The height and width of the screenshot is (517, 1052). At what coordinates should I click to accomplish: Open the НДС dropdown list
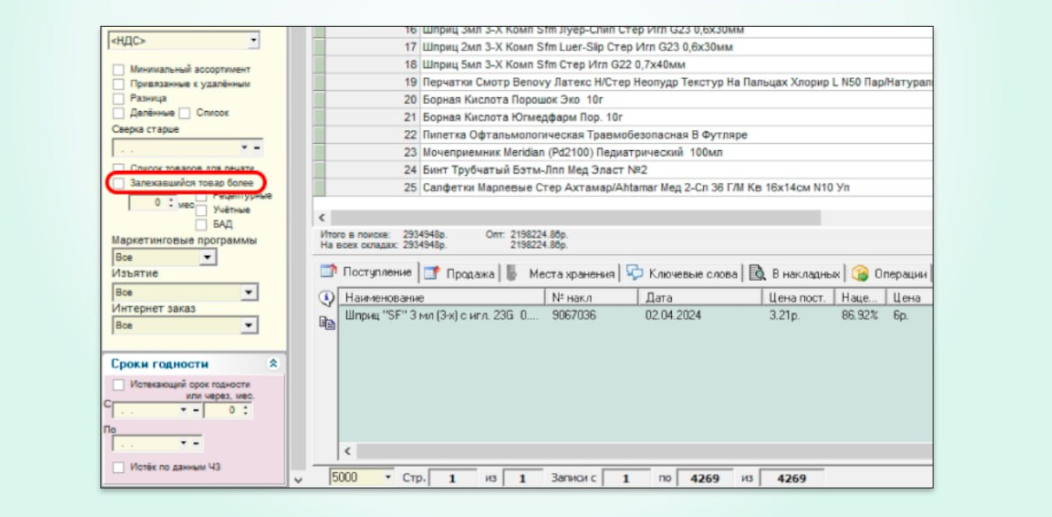[x=253, y=41]
